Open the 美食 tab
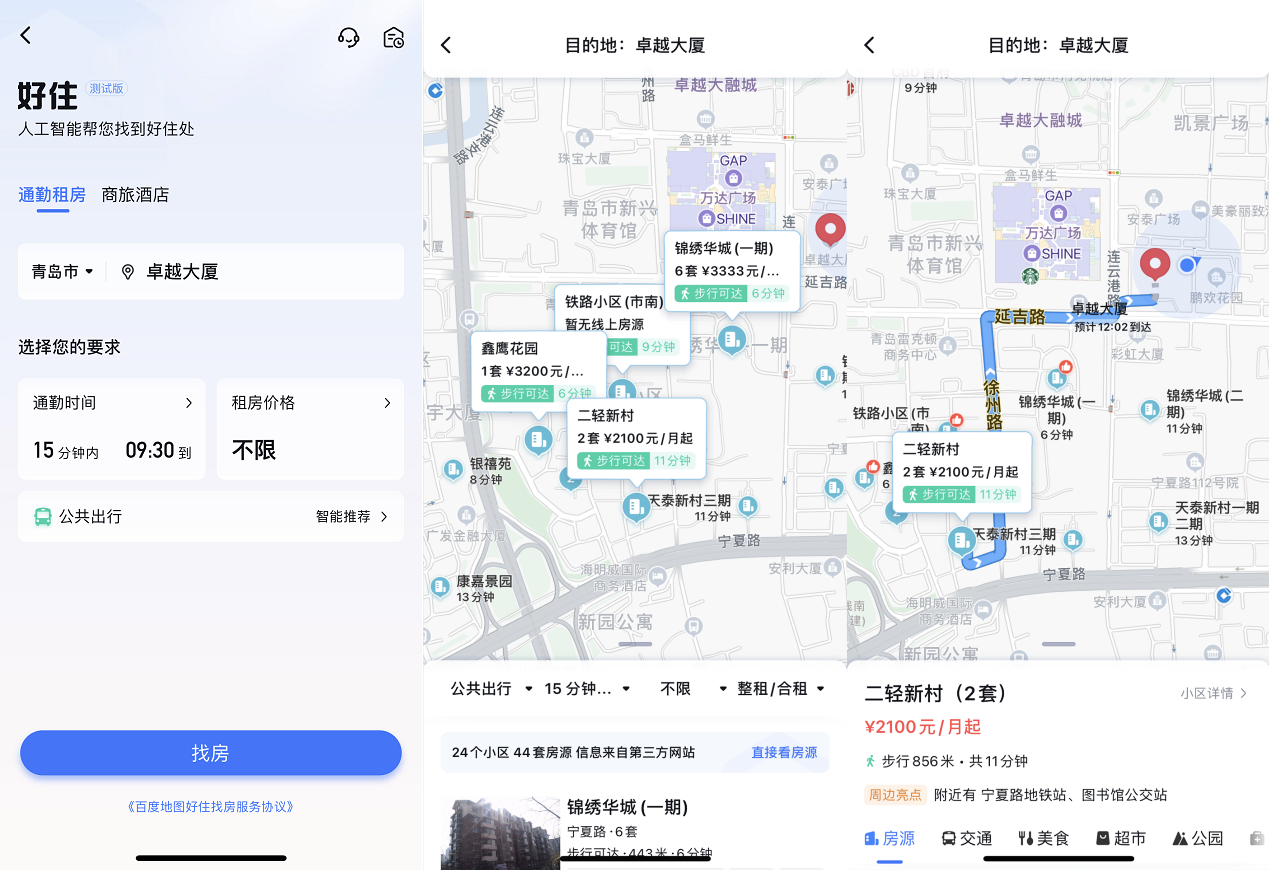Image resolution: width=1271 pixels, height=870 pixels. [1043, 838]
